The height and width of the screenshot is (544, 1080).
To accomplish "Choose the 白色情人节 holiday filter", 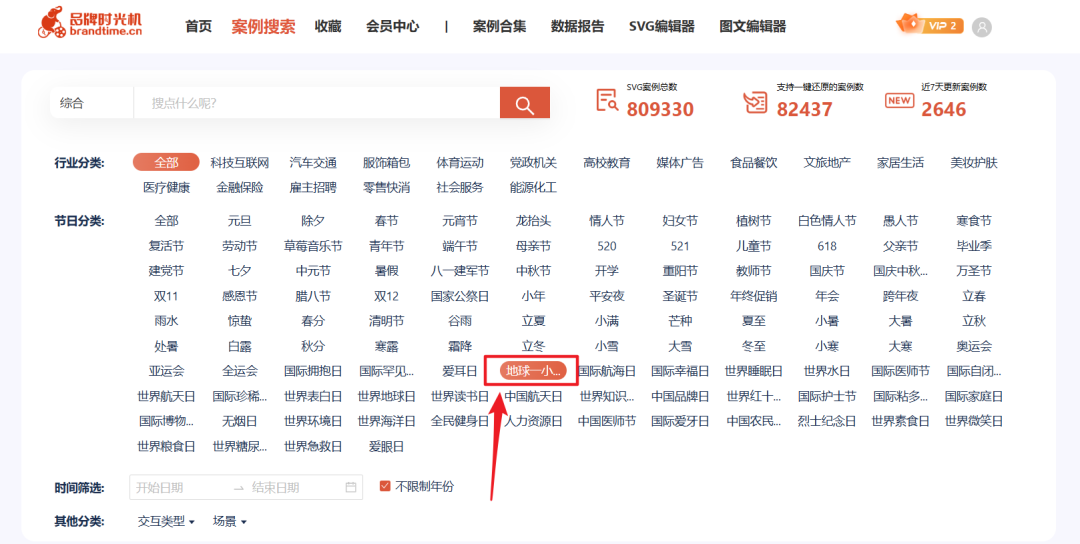I will point(827,221).
